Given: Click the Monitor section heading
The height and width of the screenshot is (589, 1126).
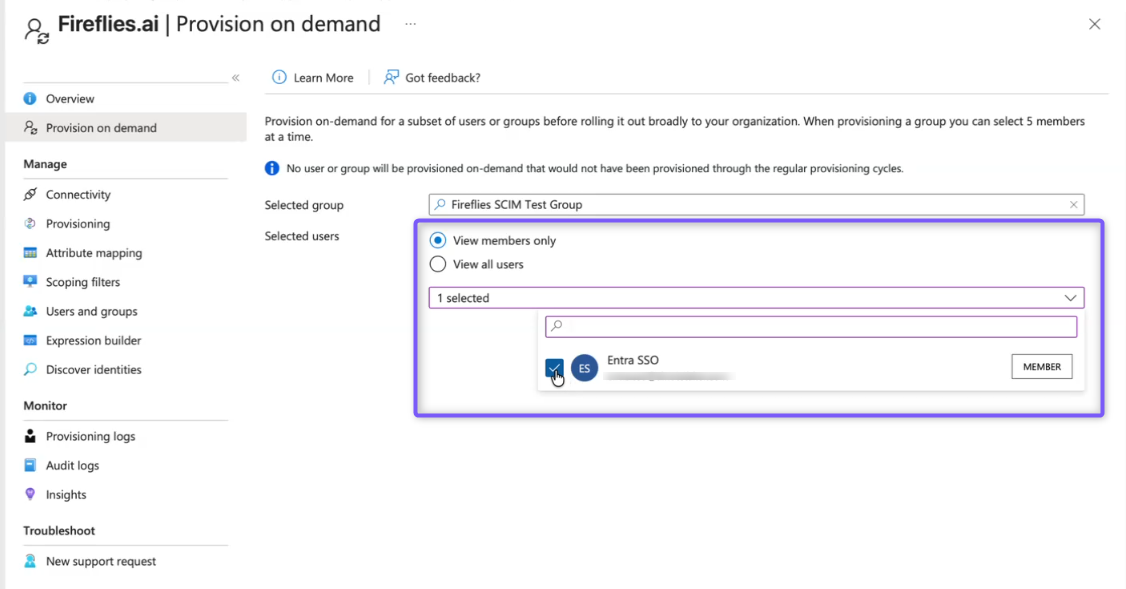Looking at the screenshot, I should click(x=45, y=406).
